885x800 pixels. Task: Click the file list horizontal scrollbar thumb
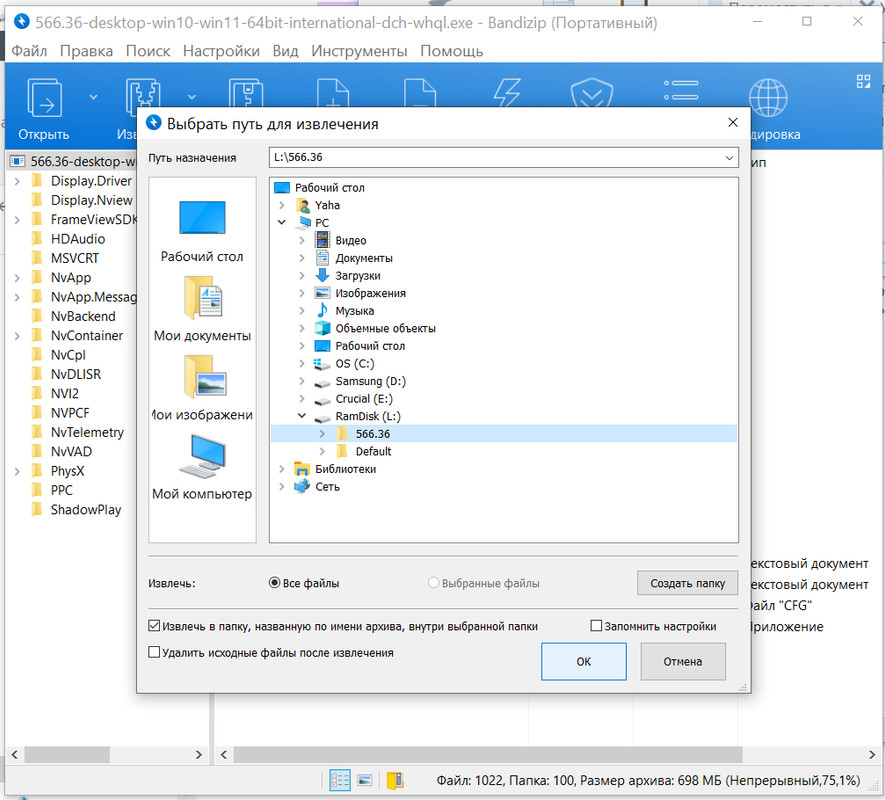tap(488, 754)
